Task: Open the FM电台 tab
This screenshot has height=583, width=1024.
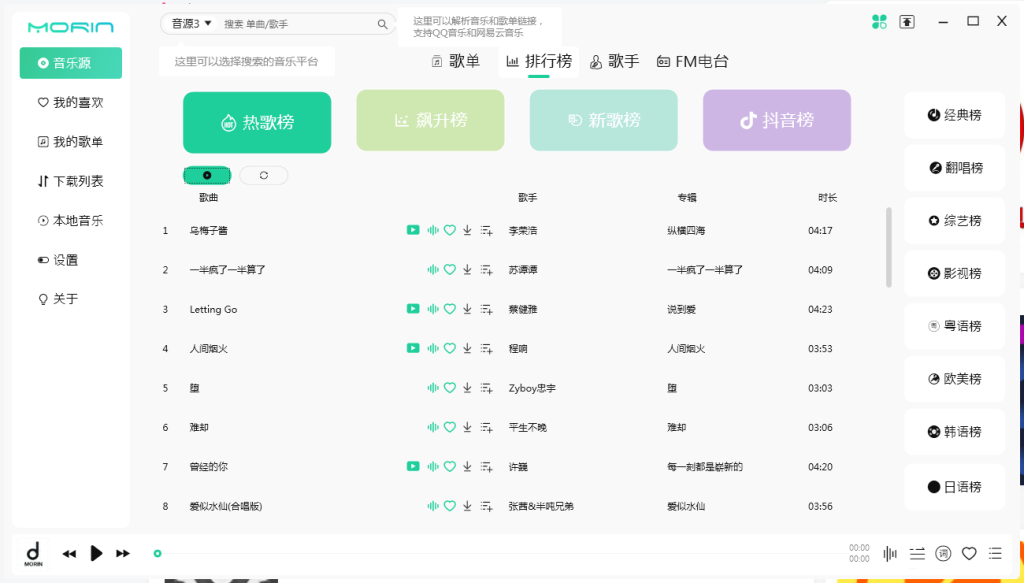Action: (694, 61)
